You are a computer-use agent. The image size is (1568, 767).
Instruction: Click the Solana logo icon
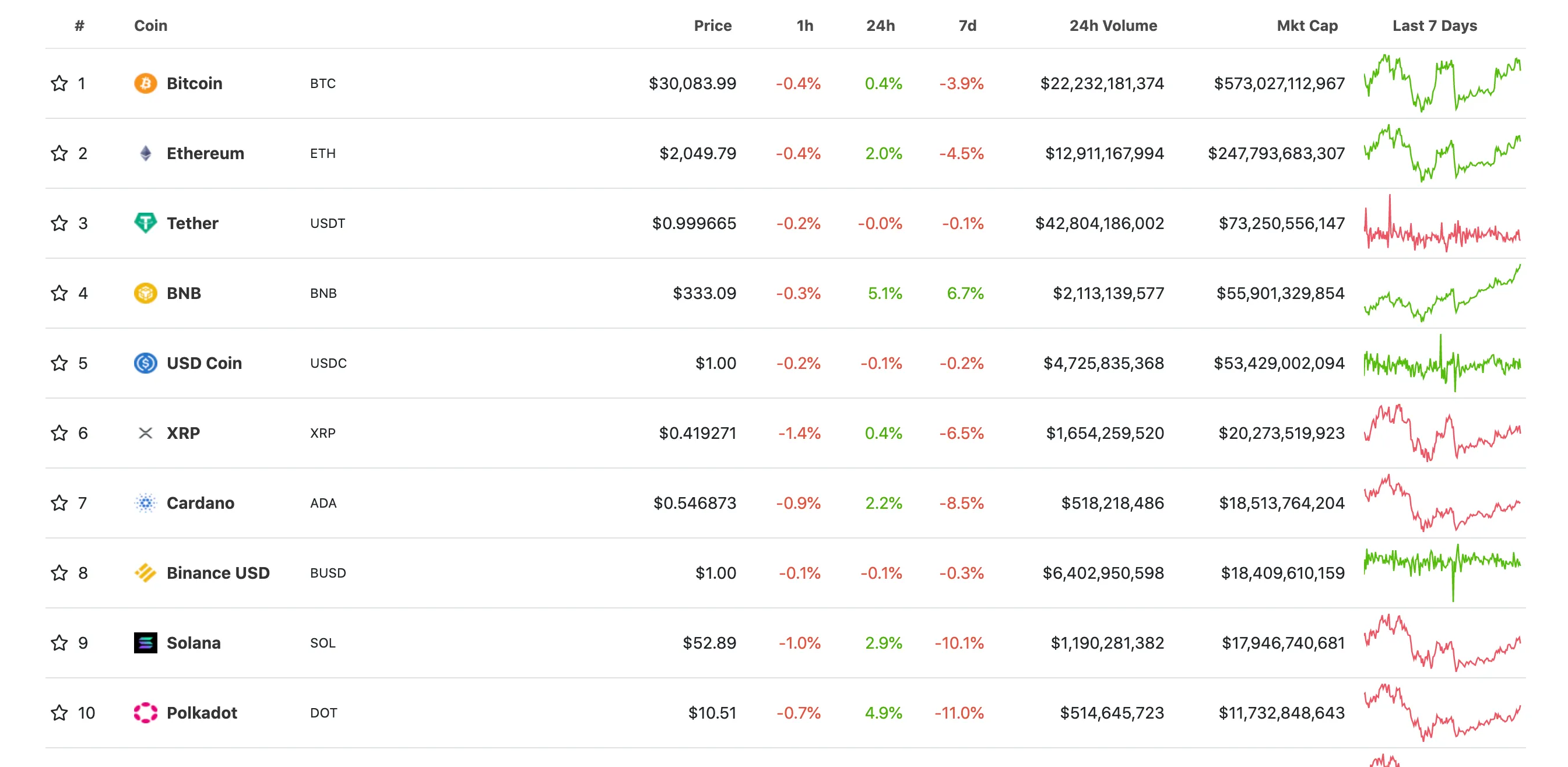145,643
